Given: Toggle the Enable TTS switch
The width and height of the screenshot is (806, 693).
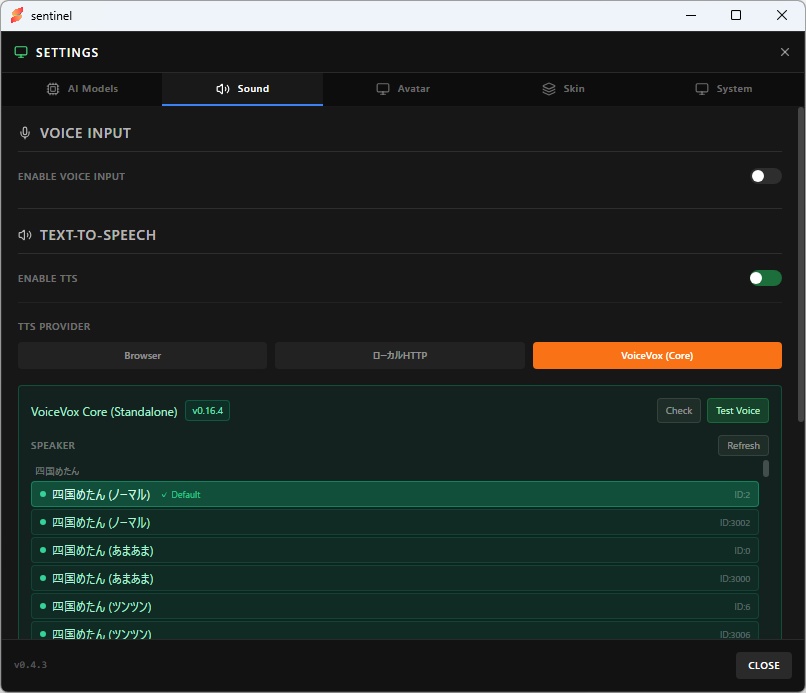Looking at the screenshot, I should tap(765, 278).
